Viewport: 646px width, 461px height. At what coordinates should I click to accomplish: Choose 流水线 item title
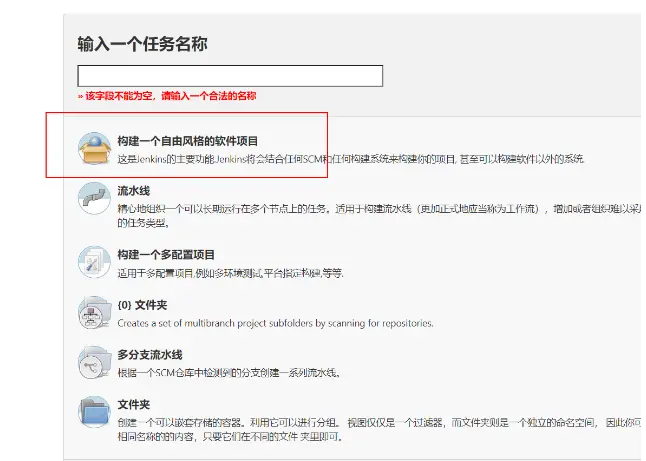click(x=133, y=191)
